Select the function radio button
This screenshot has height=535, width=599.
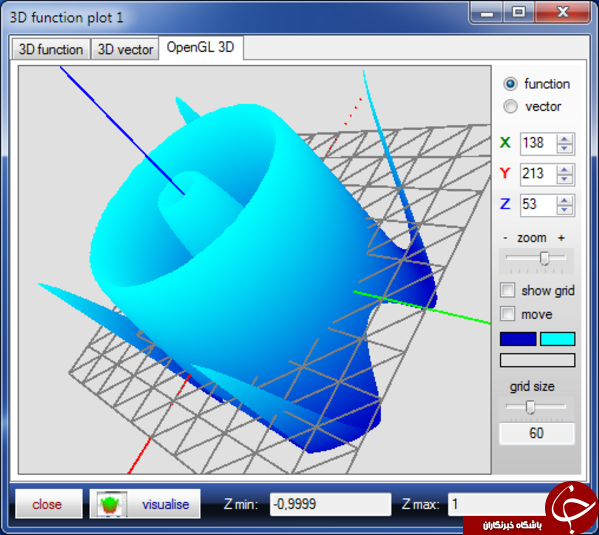(x=510, y=84)
